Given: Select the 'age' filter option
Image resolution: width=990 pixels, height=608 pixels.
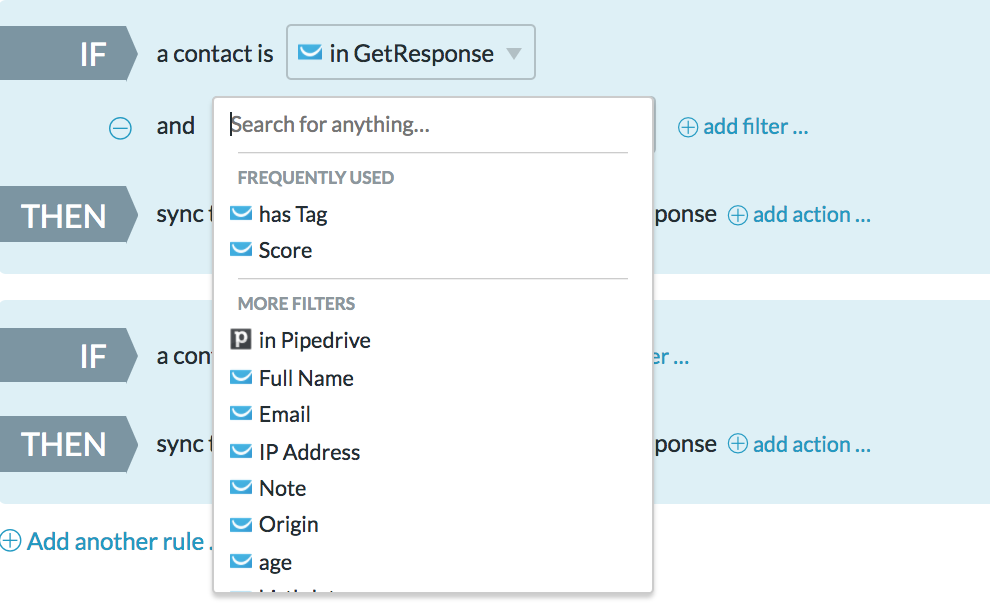Looking at the screenshot, I should 275,562.
